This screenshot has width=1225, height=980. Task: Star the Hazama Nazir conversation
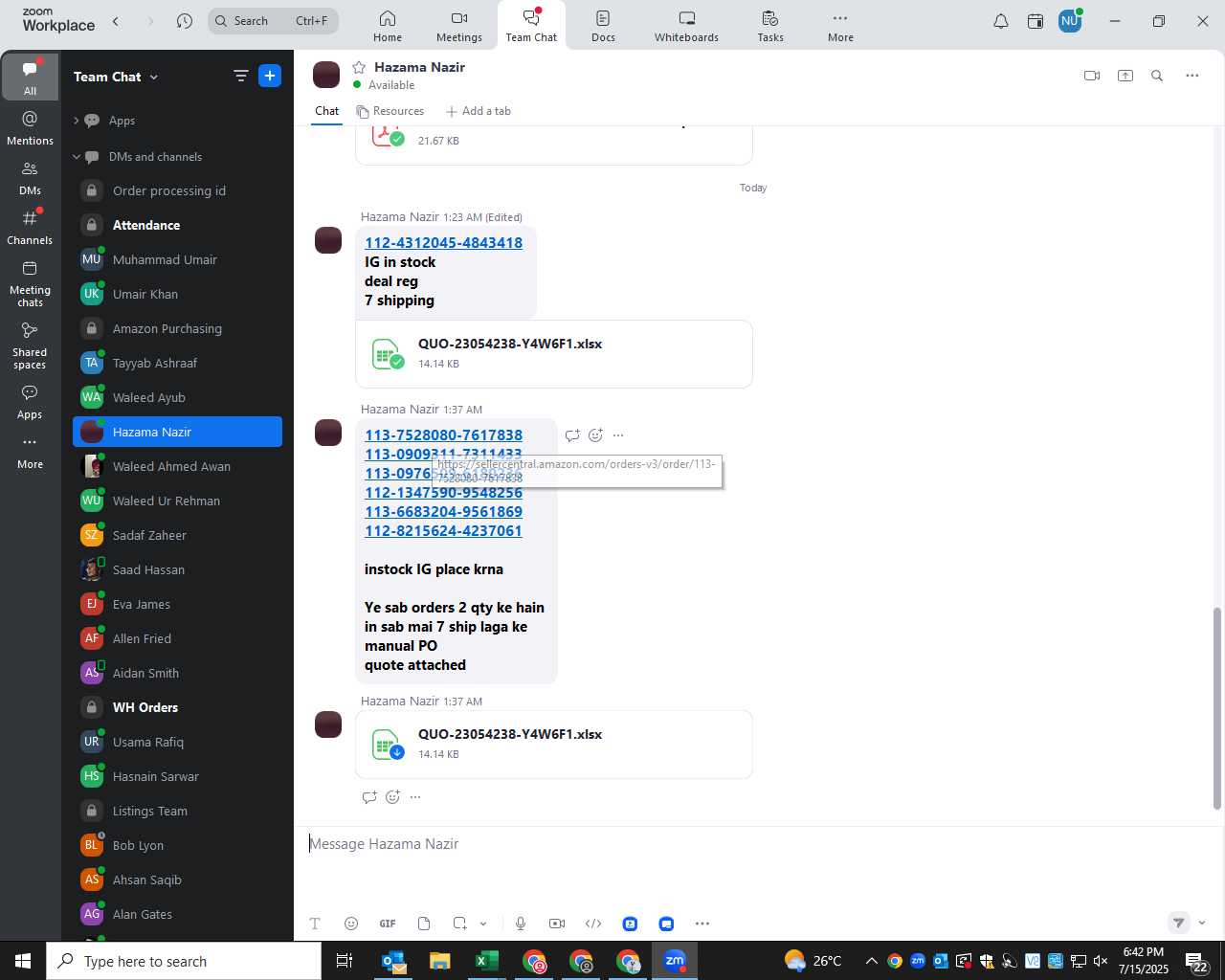[360, 67]
